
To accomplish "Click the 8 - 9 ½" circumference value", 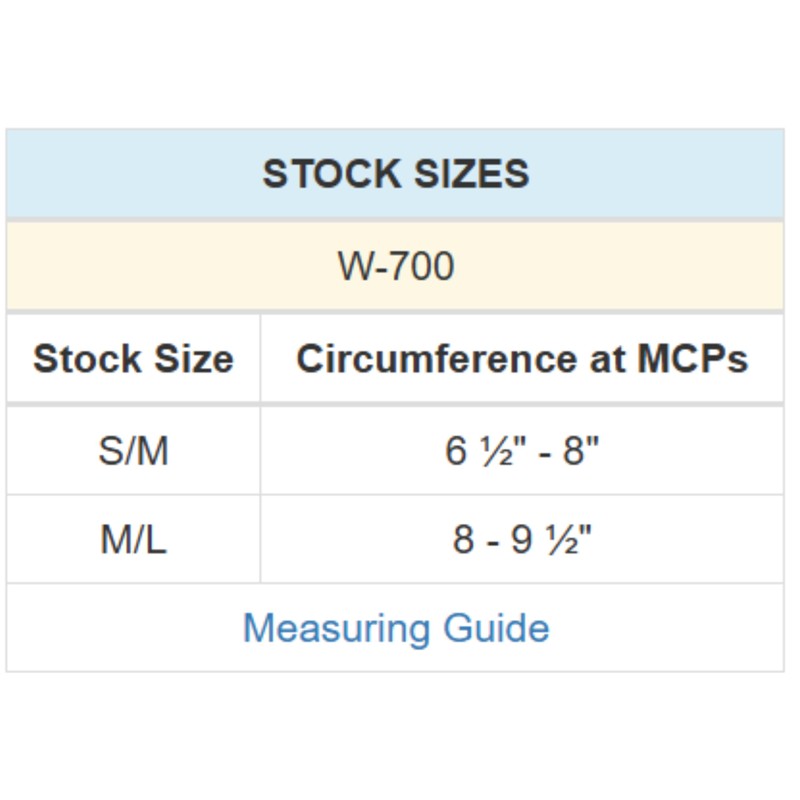I will coord(522,540).
